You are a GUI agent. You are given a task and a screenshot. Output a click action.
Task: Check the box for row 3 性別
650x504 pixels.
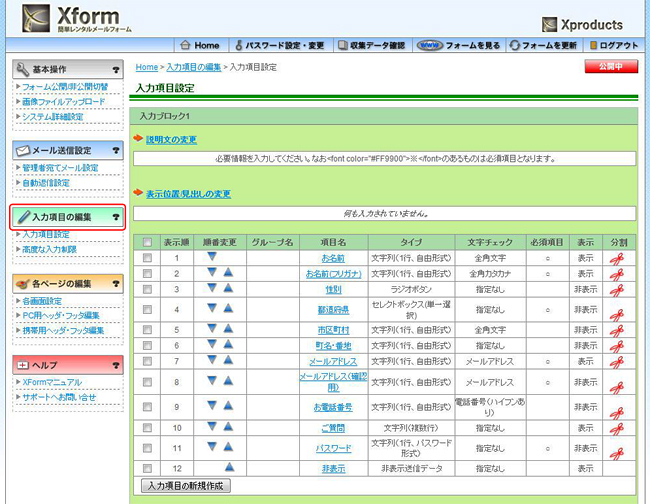147,289
